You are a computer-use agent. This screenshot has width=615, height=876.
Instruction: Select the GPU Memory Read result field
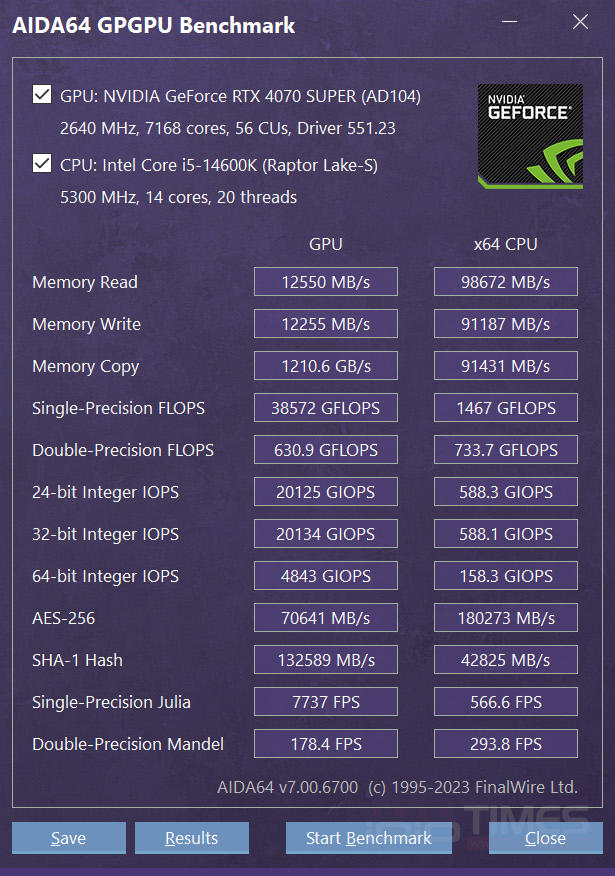click(x=325, y=282)
